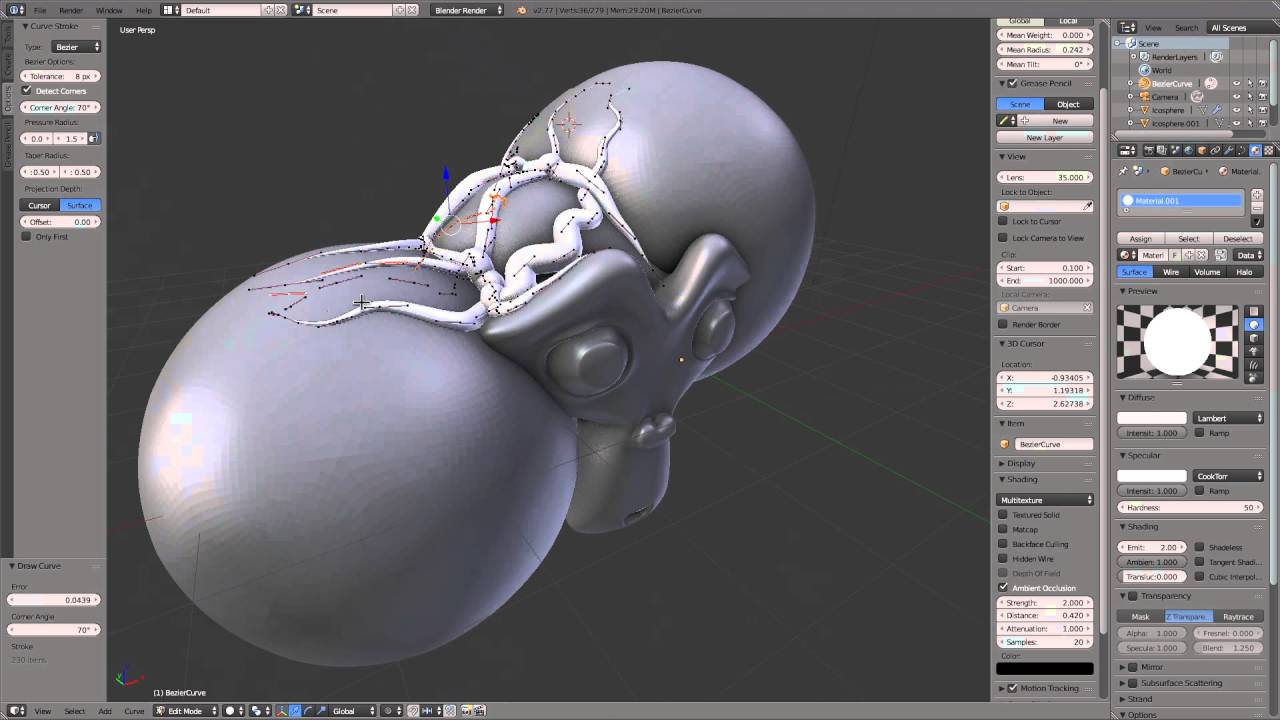This screenshot has height=720, width=1280.
Task: Expand the RenderLayers entry in the outliner
Action: click(x=1134, y=56)
